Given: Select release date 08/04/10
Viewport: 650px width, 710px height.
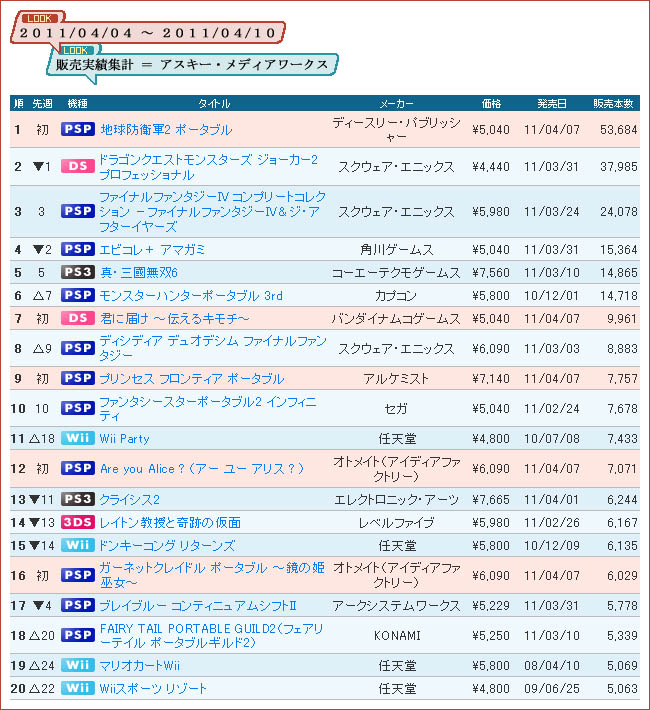Looking at the screenshot, I should (552, 666).
